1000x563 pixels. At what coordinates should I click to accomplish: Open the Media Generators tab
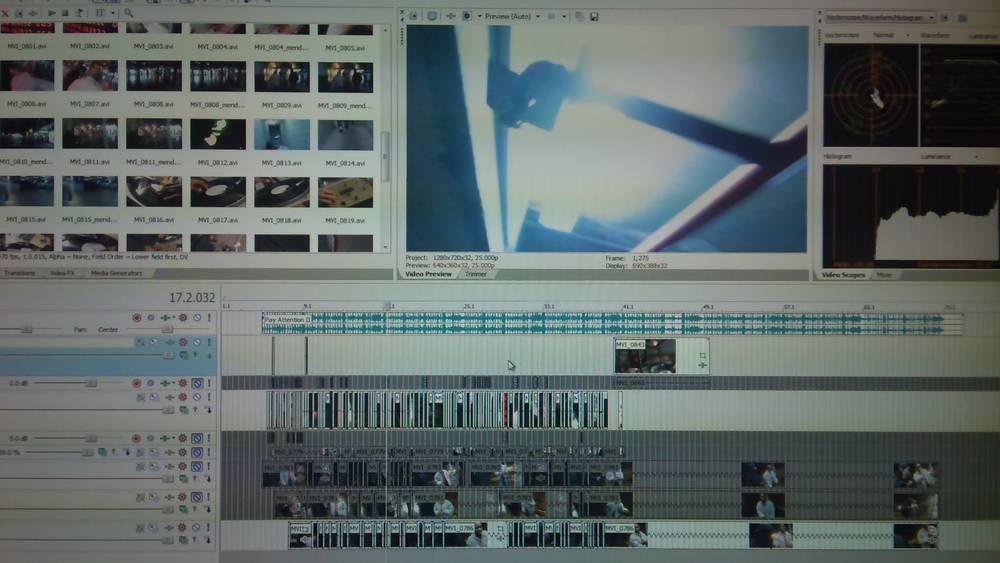116,273
